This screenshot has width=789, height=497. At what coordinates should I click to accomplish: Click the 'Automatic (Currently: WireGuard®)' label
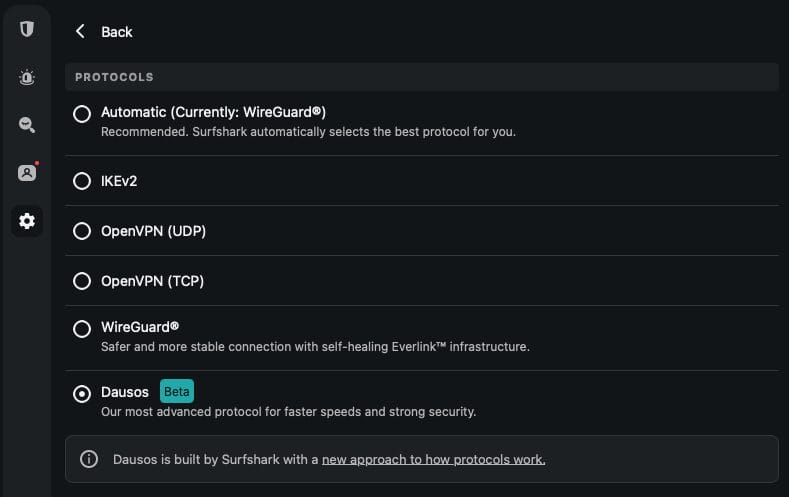(213, 112)
